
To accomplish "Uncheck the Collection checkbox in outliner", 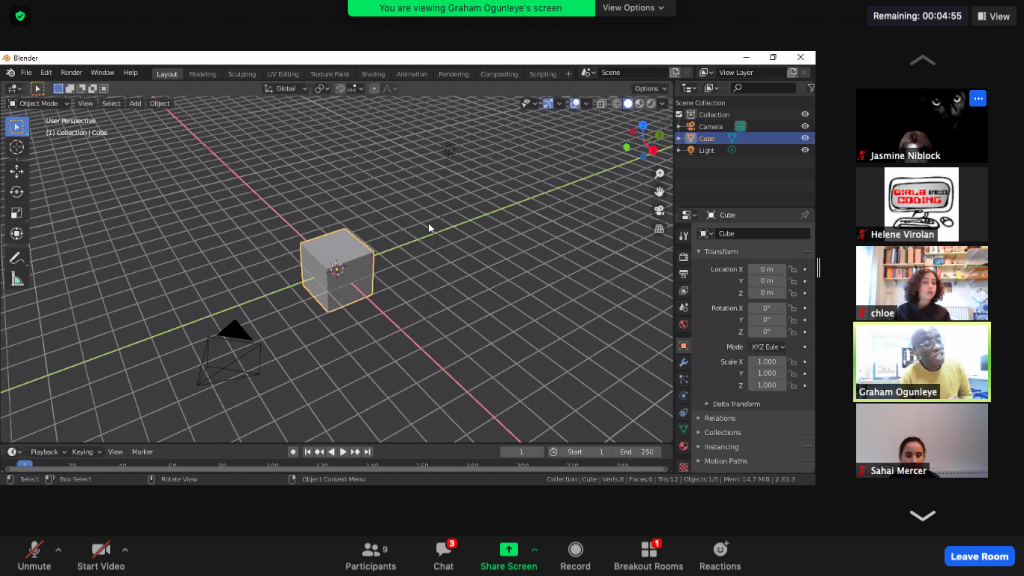I will point(680,114).
